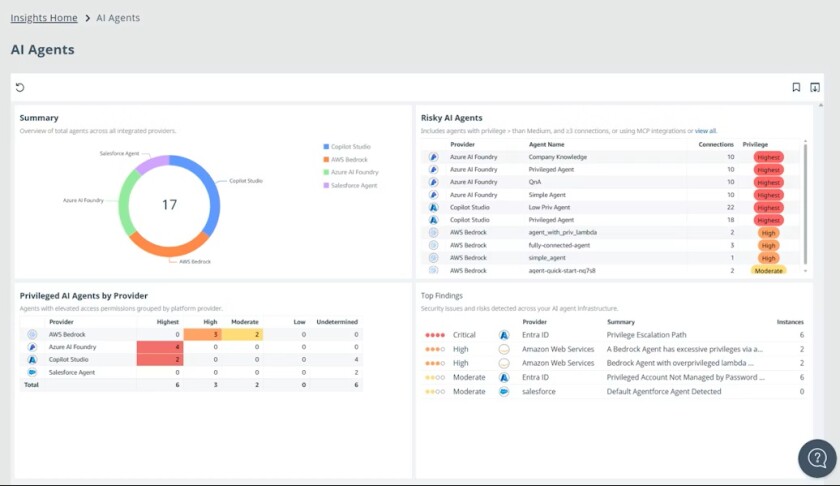Toggle Copilot Studio legend entry
Image resolution: width=840 pixels, height=486 pixels.
pyautogui.click(x=352, y=147)
